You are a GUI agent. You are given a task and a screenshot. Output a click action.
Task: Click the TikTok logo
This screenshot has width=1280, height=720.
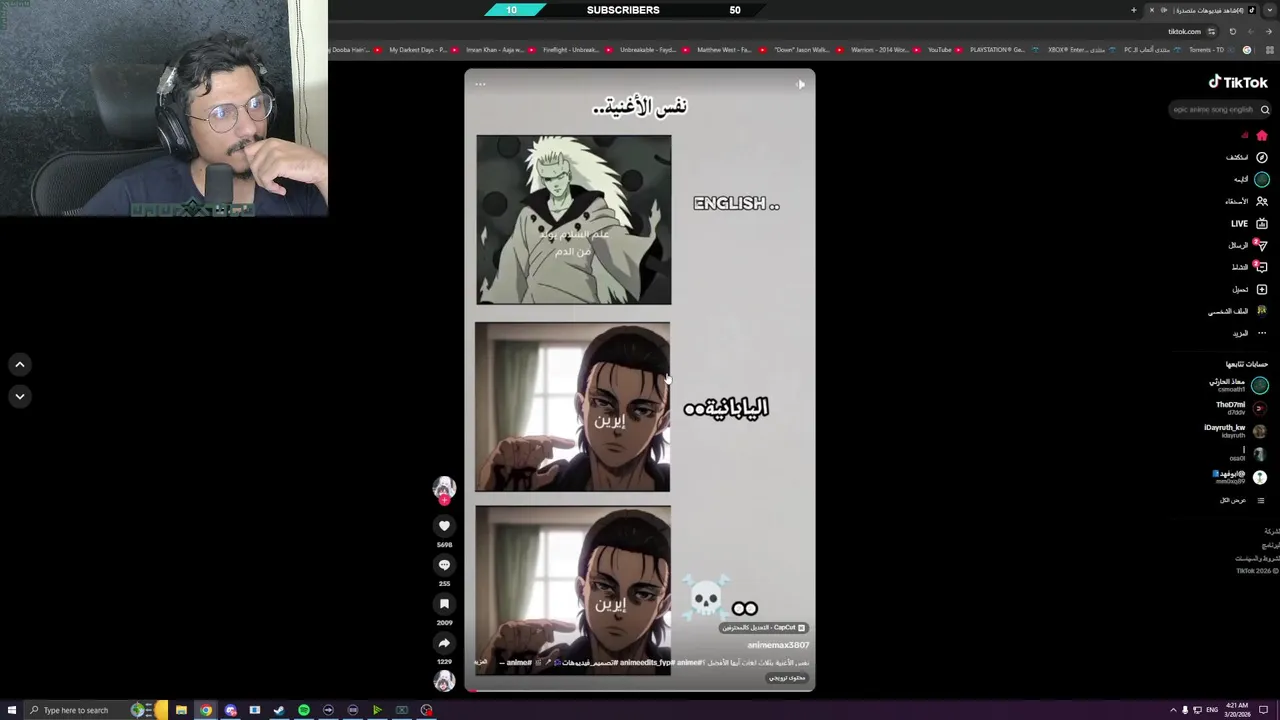tap(1238, 83)
